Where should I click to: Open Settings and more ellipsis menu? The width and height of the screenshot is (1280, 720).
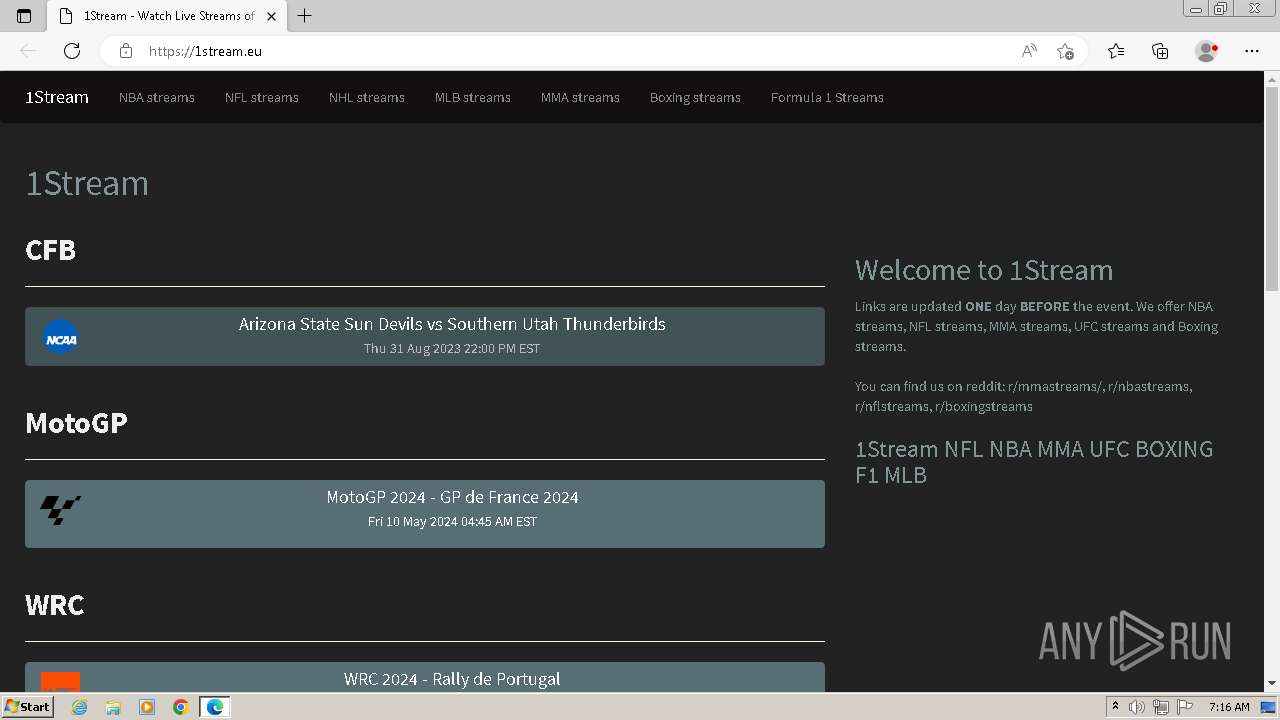[x=1252, y=51]
